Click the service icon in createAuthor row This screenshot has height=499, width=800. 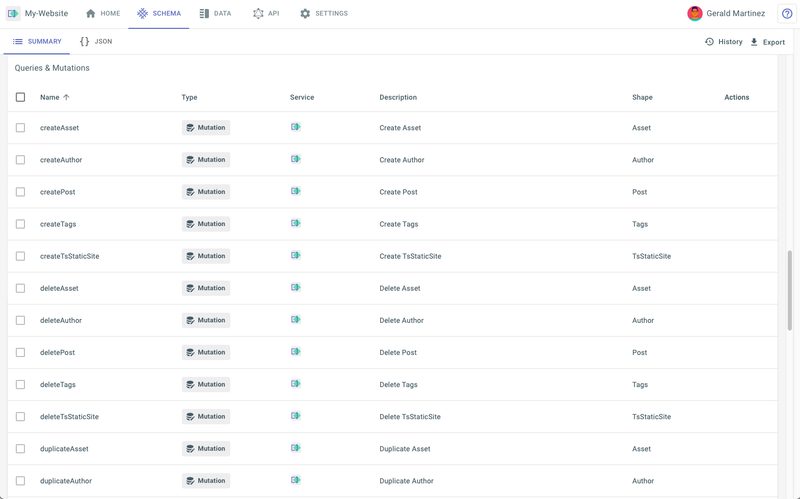click(x=295, y=159)
